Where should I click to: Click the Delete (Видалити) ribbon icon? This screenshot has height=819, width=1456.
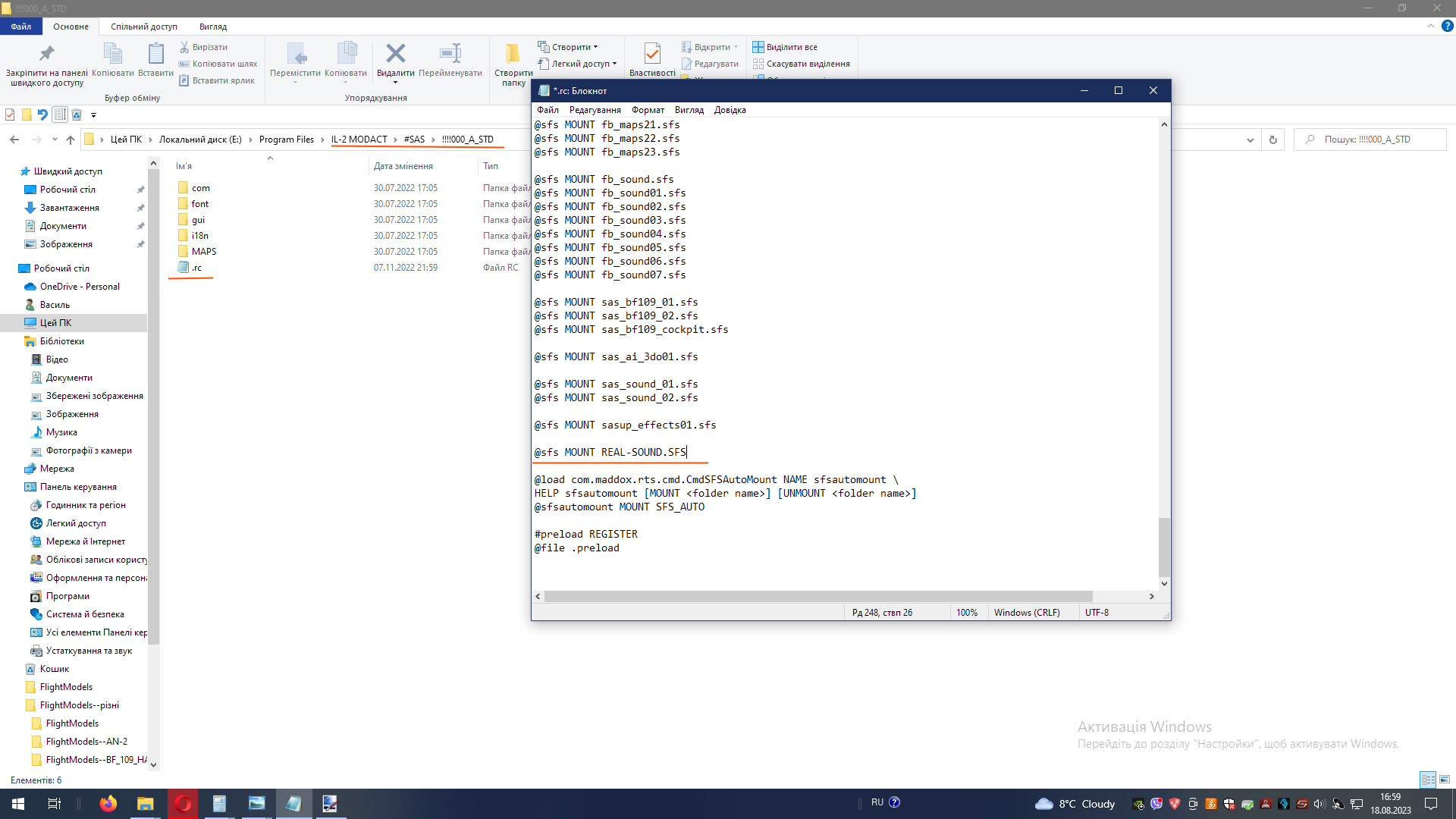pos(395,54)
